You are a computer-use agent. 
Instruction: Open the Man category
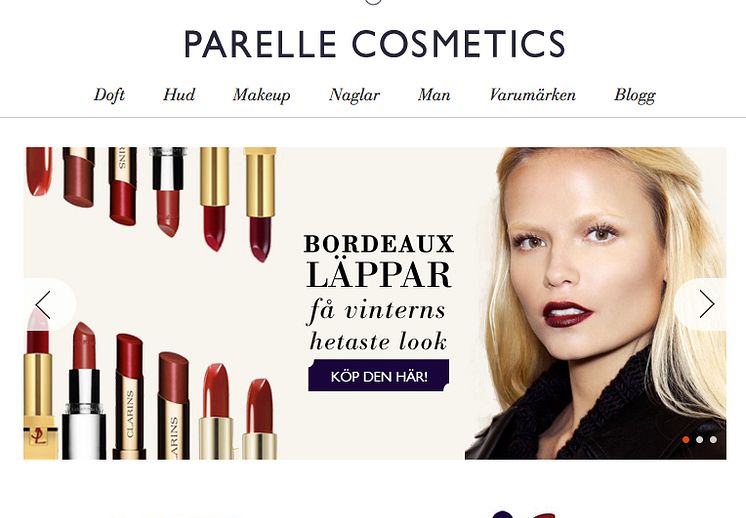pos(434,95)
